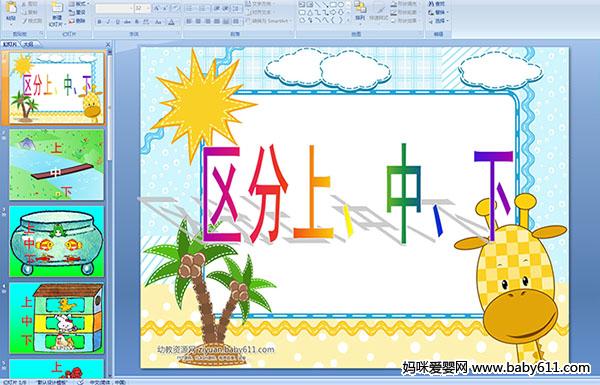The image size is (600, 385).
Task: Activate the Format Painter 格式刷 tool
Action: pos(32,21)
